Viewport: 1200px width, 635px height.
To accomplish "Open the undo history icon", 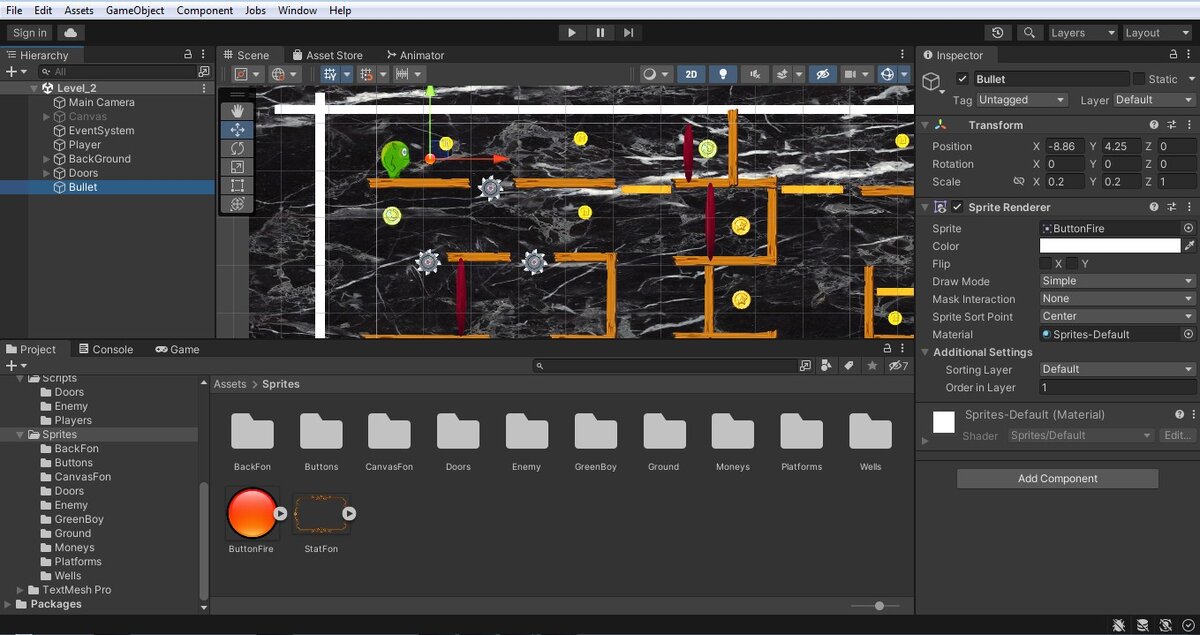I will pos(999,33).
